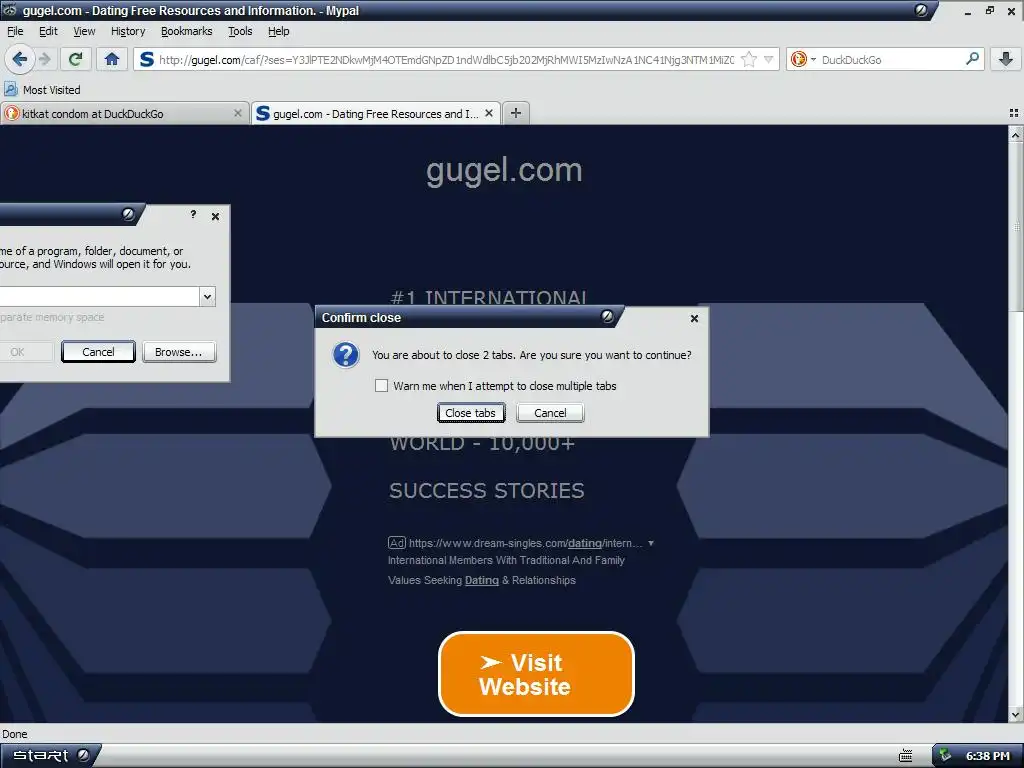
Task: Expand the address bar history dropdown arrow
Action: [769, 59]
